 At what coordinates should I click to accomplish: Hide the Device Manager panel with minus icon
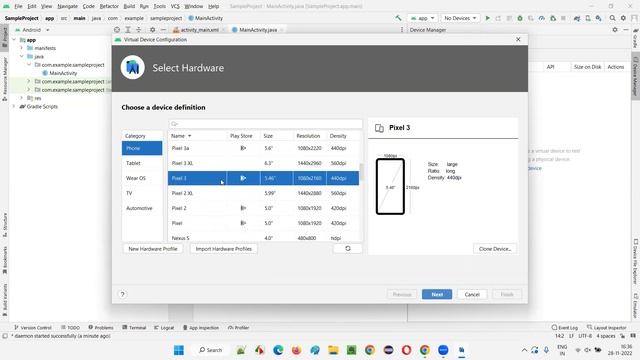(x=626, y=30)
